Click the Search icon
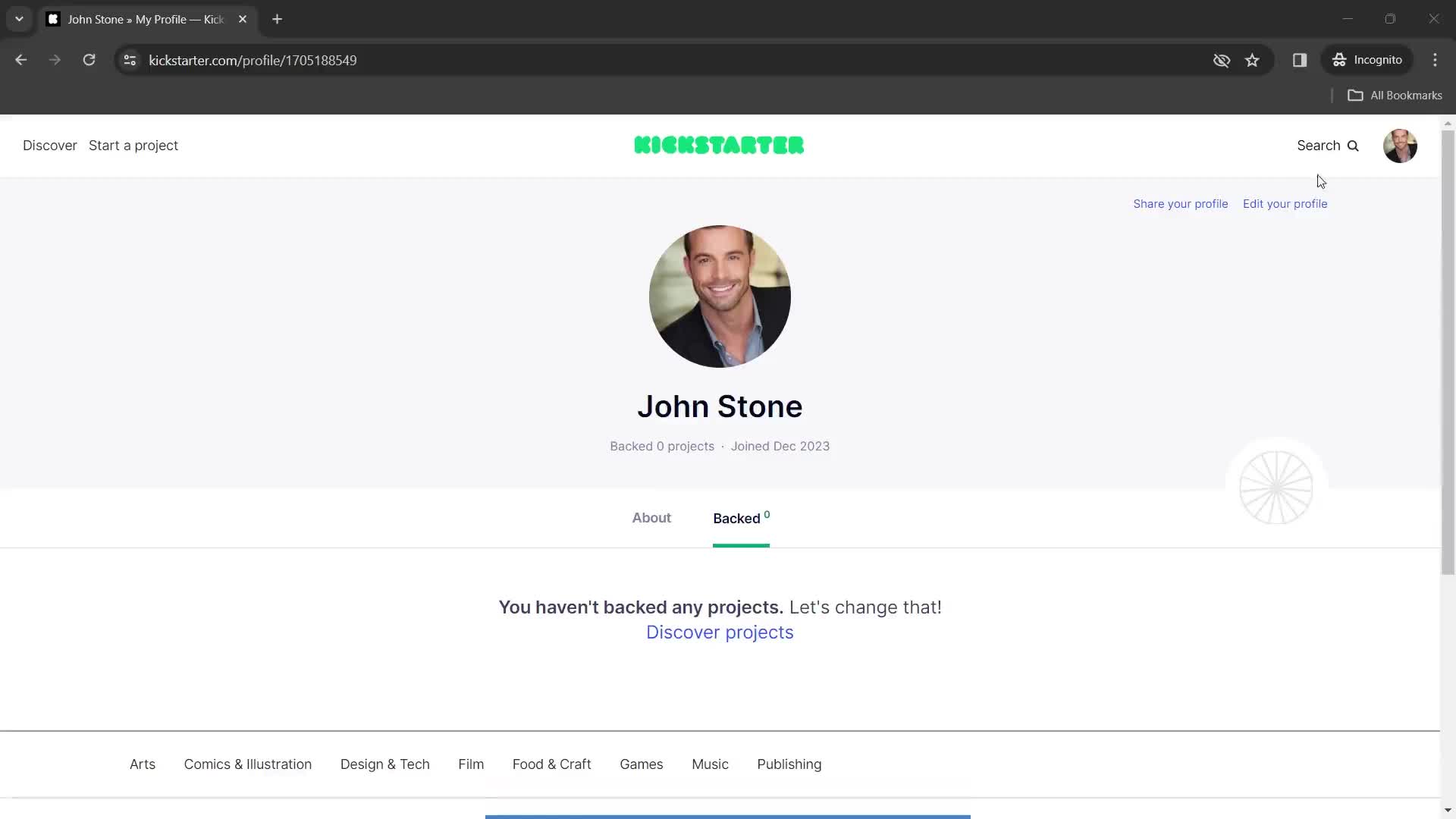 click(1354, 146)
